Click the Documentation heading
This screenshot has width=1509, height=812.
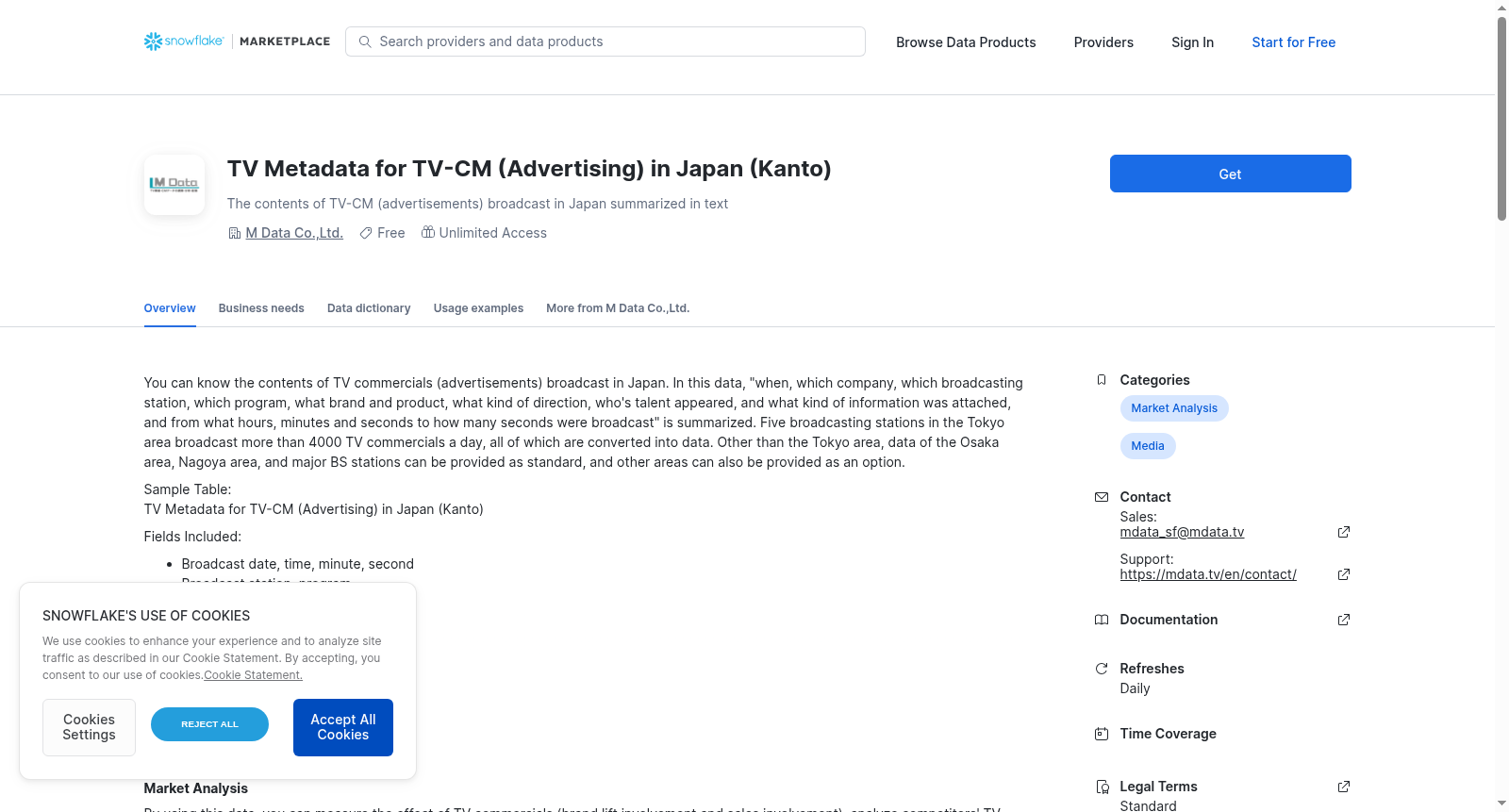pyautogui.click(x=1169, y=620)
